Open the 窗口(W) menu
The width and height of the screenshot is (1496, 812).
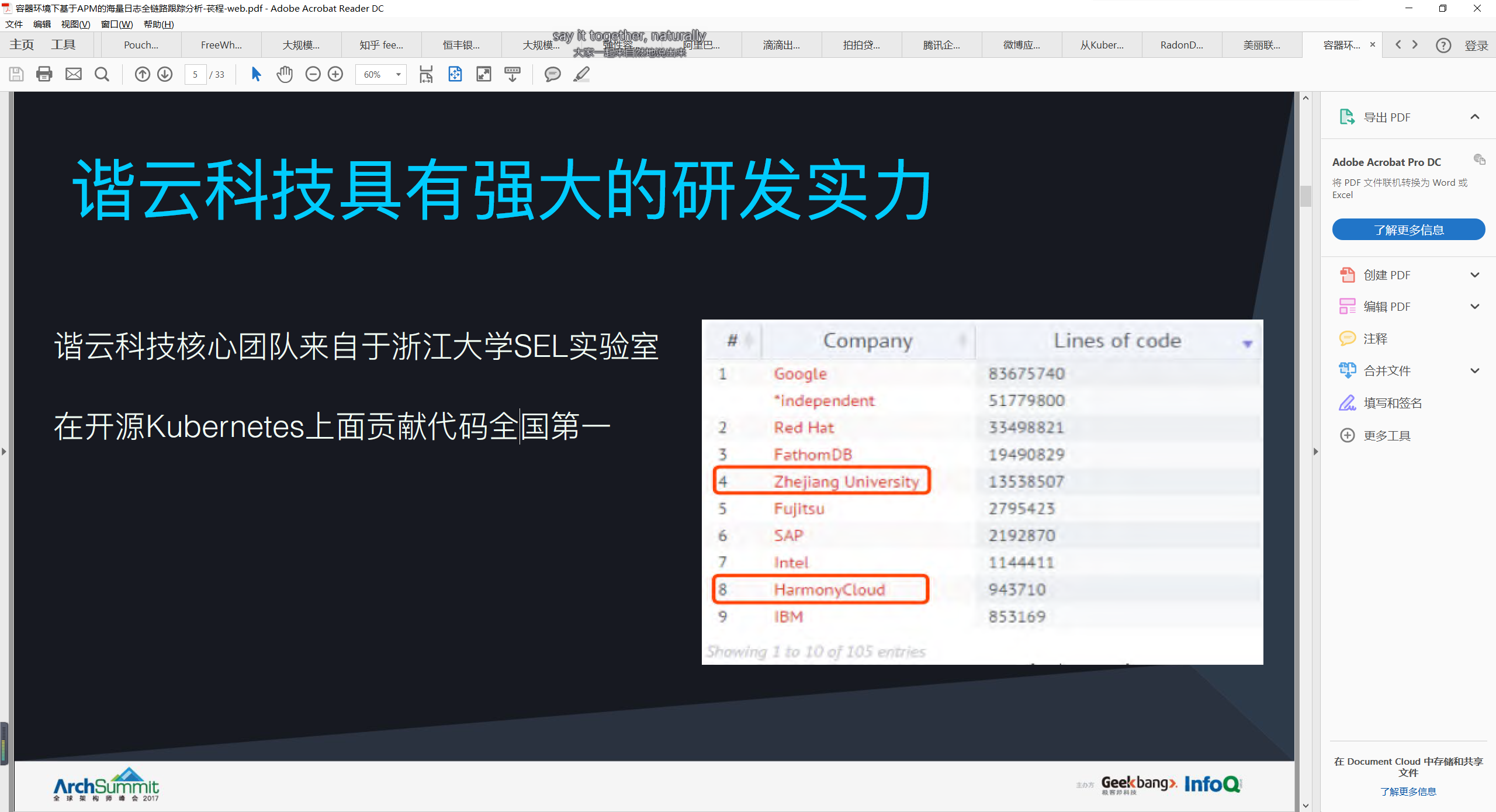[117, 24]
